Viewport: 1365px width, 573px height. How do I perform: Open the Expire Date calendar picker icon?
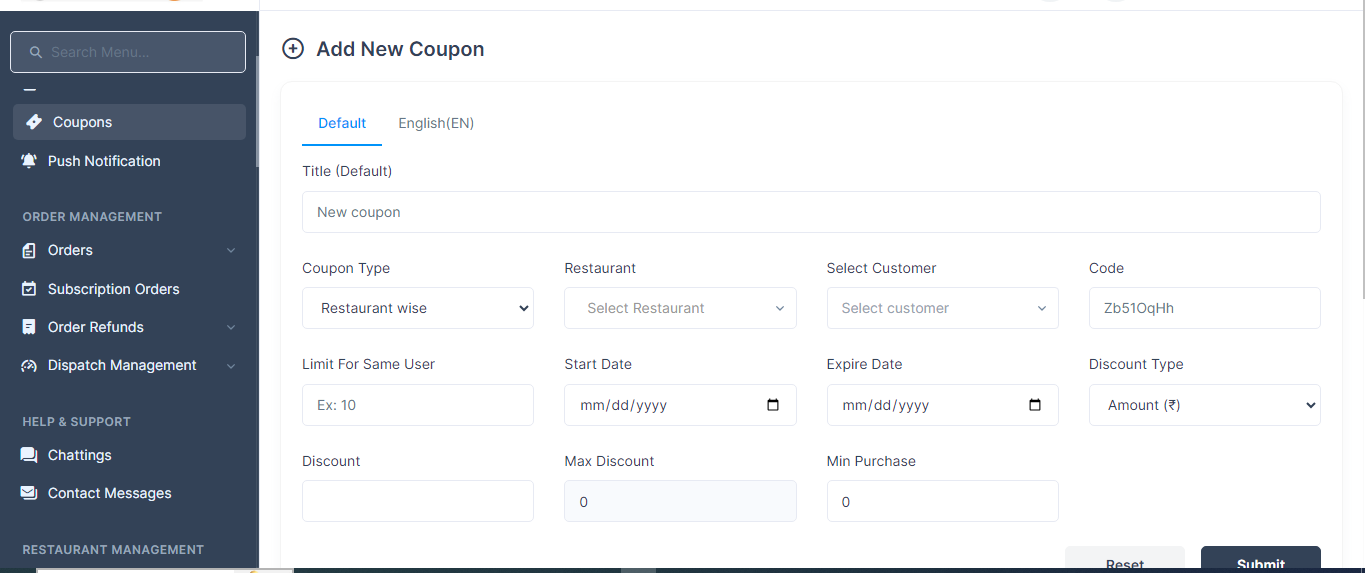[x=1035, y=405]
